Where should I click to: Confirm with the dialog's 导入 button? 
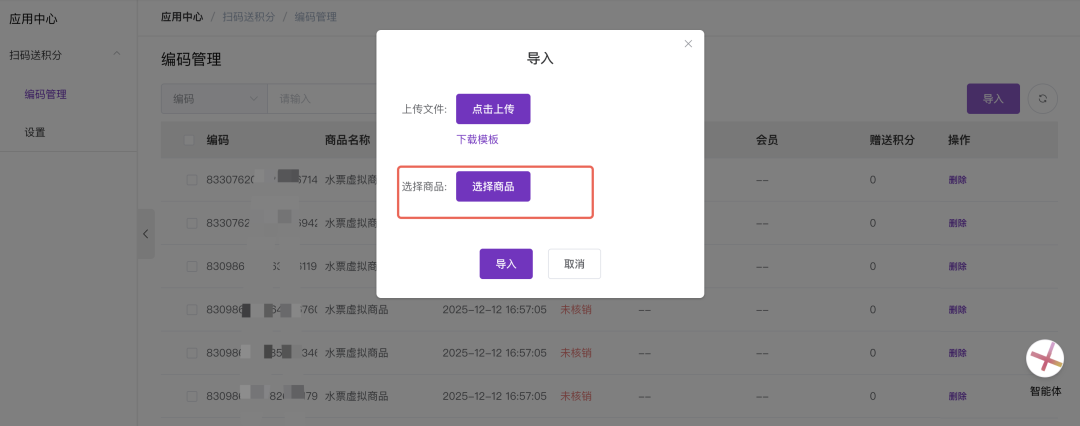tap(506, 264)
